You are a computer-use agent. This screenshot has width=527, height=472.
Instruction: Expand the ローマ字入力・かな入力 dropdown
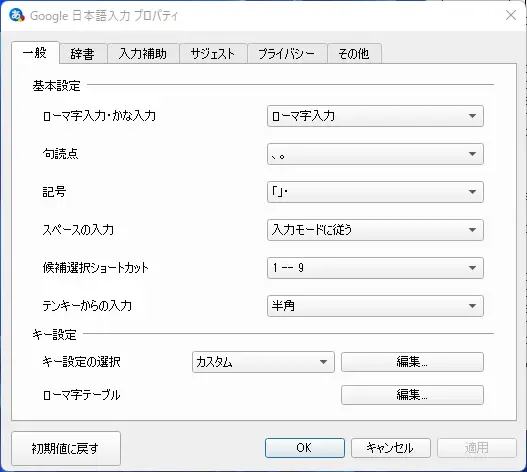[x=375, y=116]
